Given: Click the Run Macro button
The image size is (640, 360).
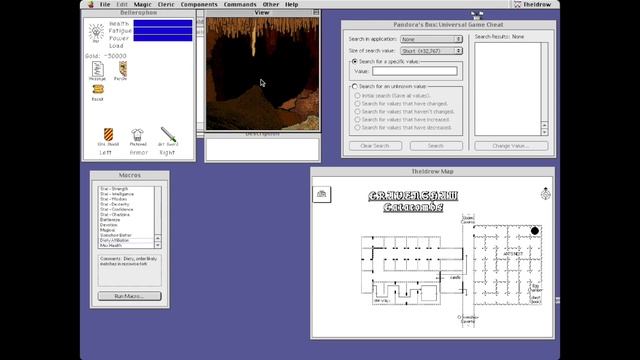Looking at the screenshot, I should click(x=129, y=296).
